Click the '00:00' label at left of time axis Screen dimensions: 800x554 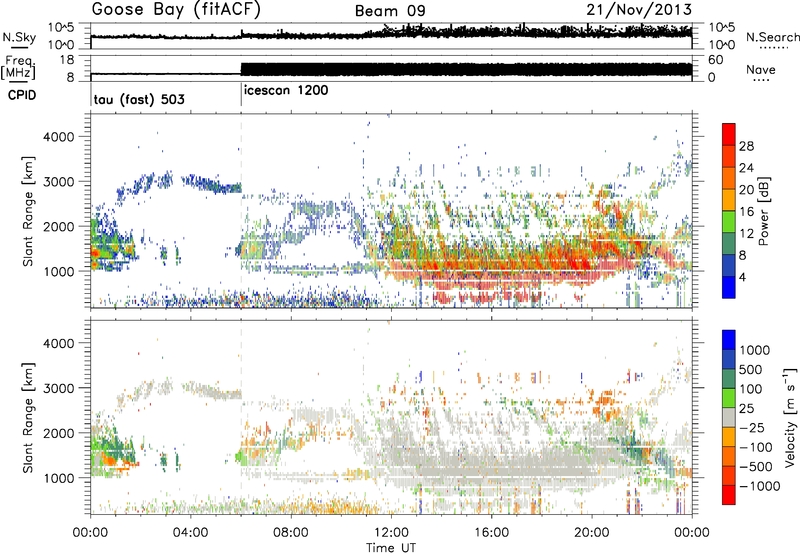[90, 533]
